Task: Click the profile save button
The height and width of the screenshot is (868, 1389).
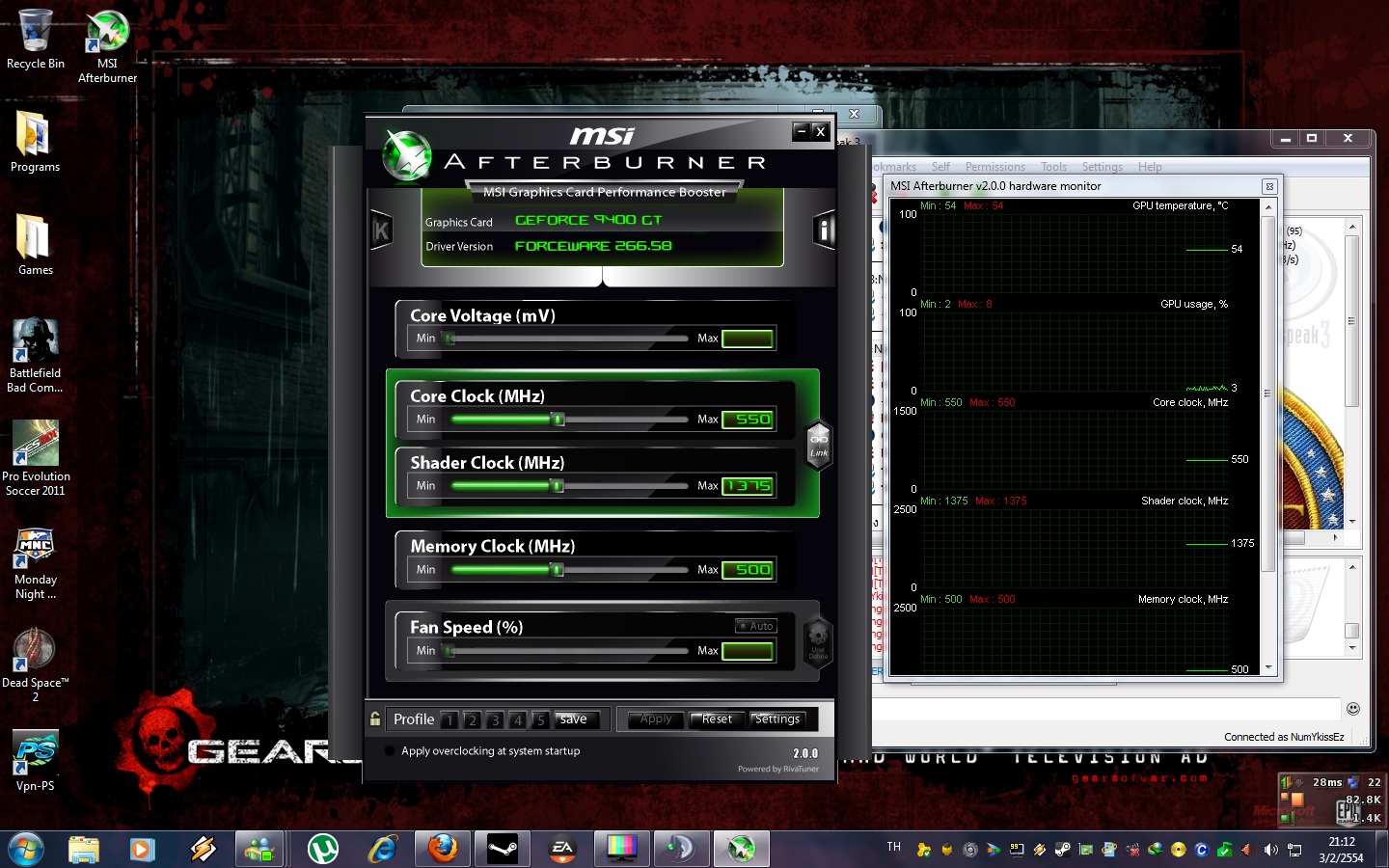Action: click(x=576, y=719)
